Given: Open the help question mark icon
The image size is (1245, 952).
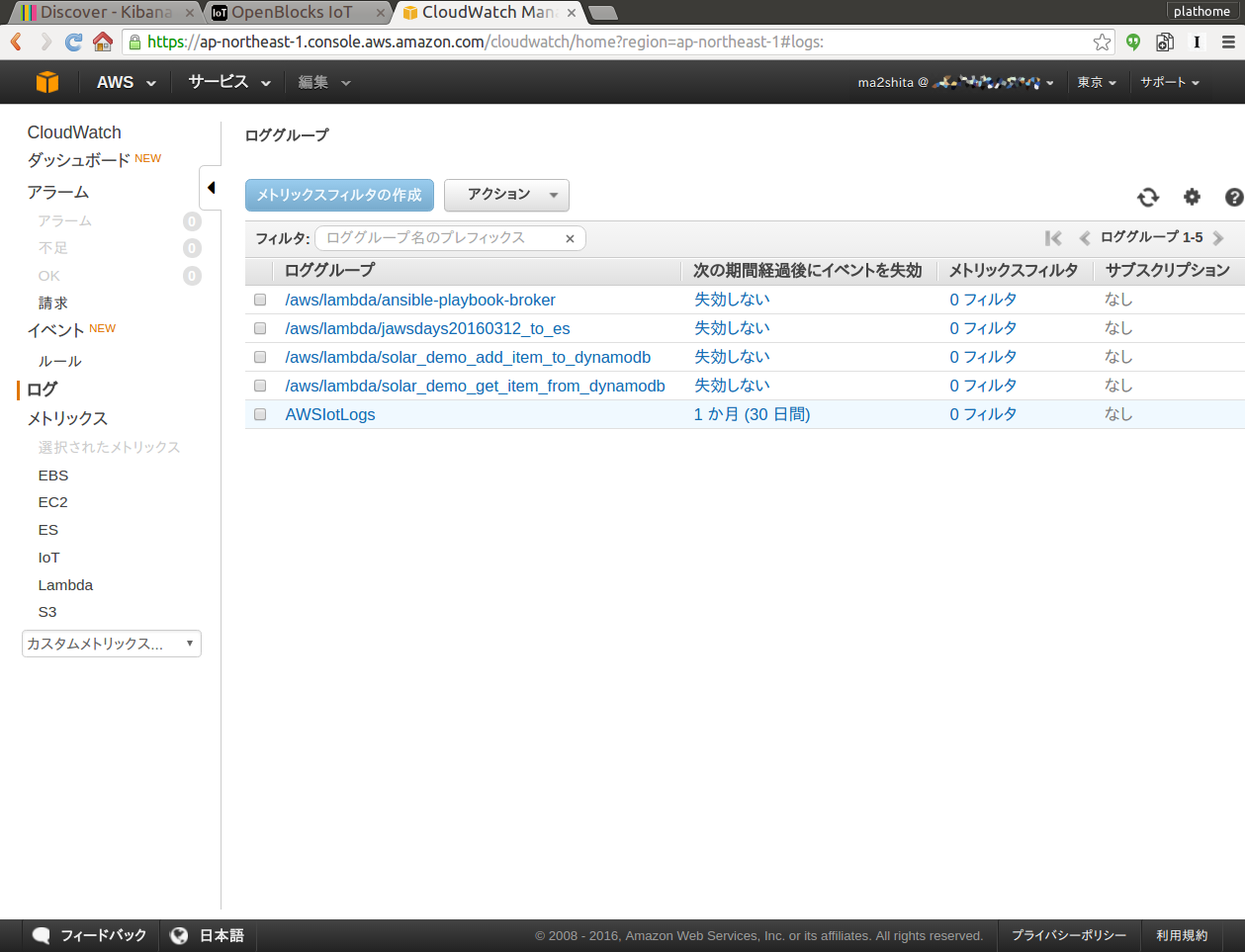Looking at the screenshot, I should tap(1234, 197).
